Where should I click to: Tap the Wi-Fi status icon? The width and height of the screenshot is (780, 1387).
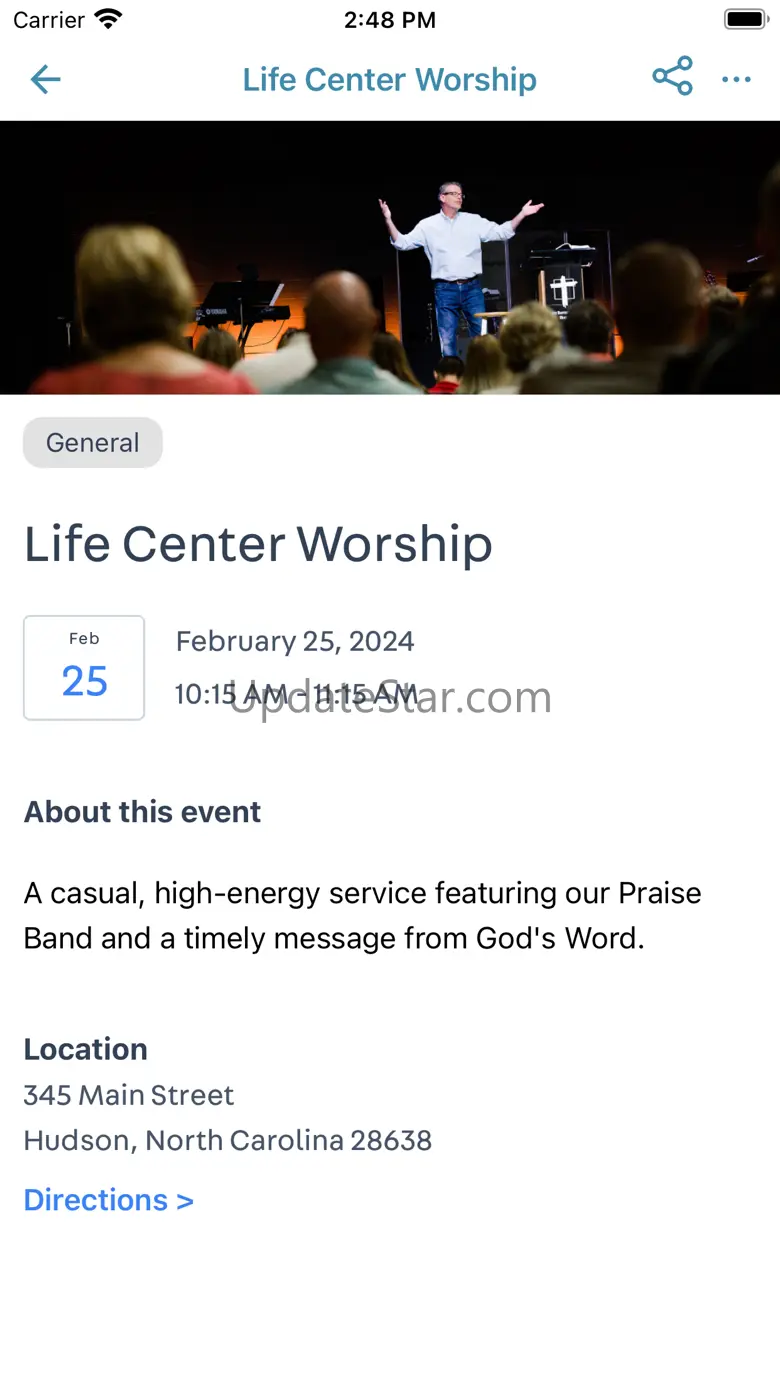pyautogui.click(x=108, y=19)
